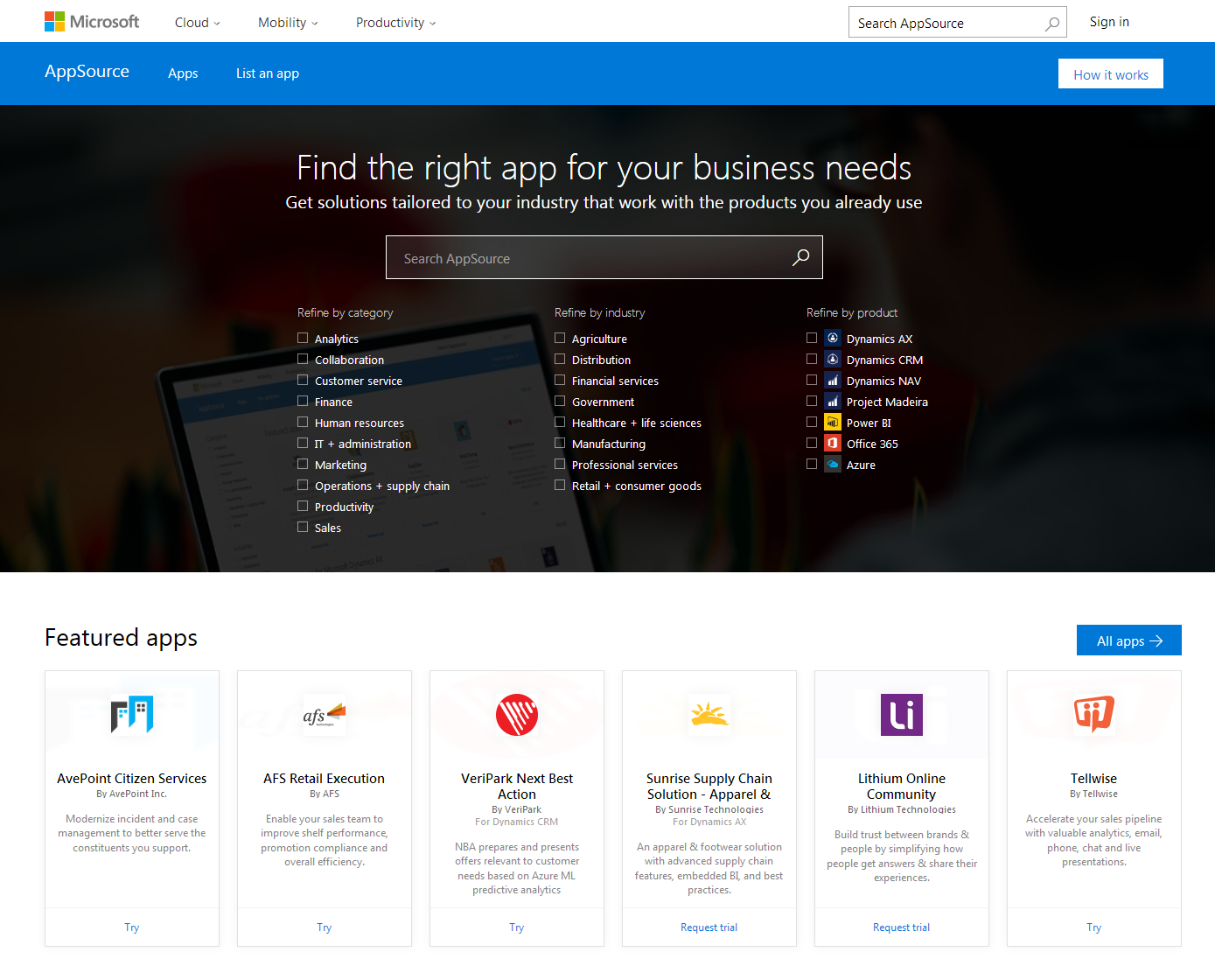Open the Tellwise app title
Viewport: 1215px width, 980px height.
click(x=1094, y=778)
